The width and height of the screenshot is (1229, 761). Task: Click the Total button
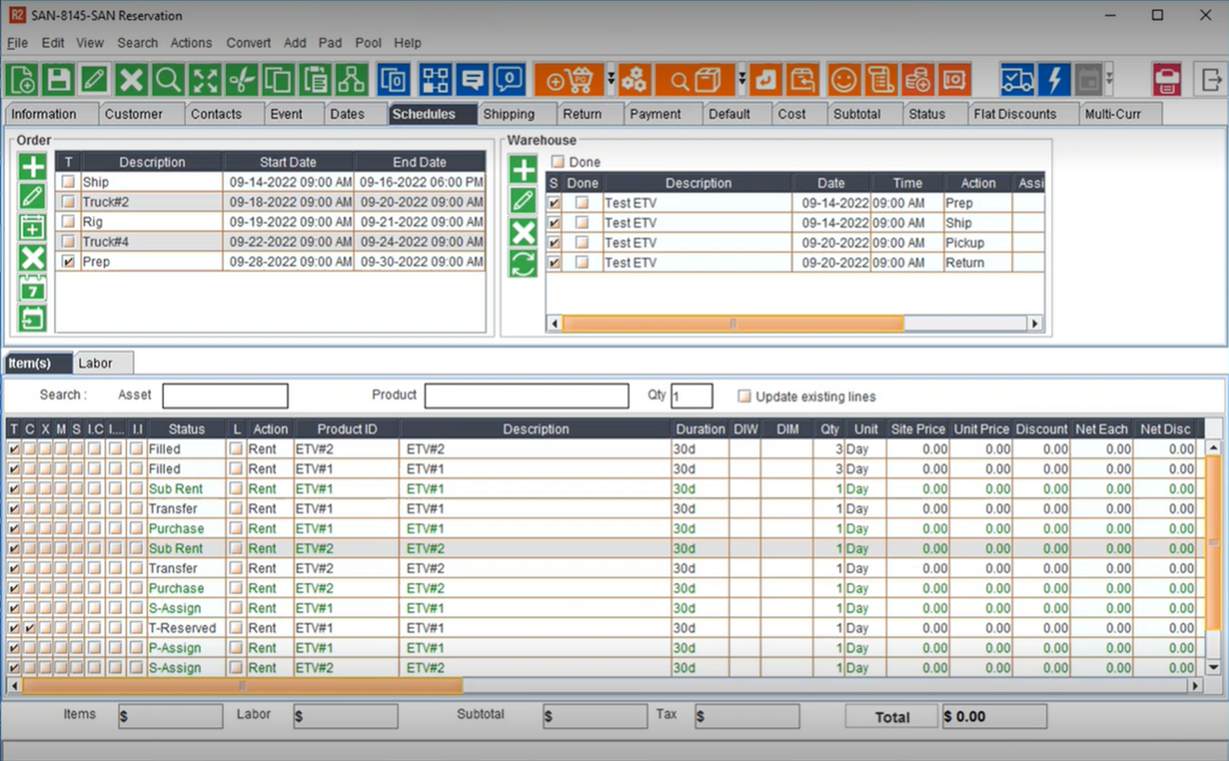pos(891,717)
